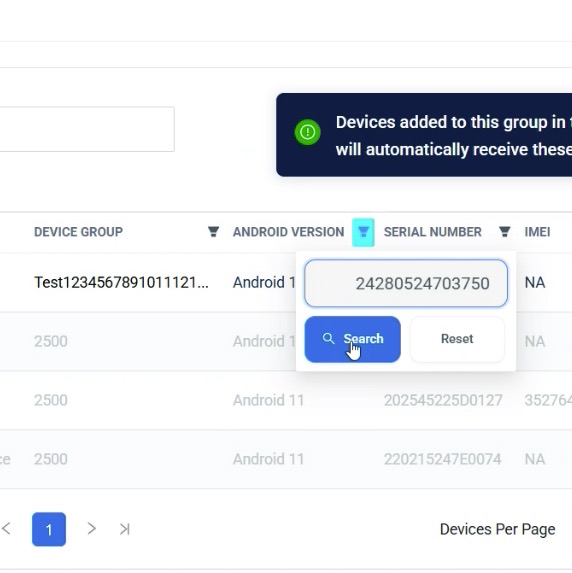Click the green info icon in notification
Image resolution: width=572 pixels, height=573 pixels.
[x=307, y=132]
